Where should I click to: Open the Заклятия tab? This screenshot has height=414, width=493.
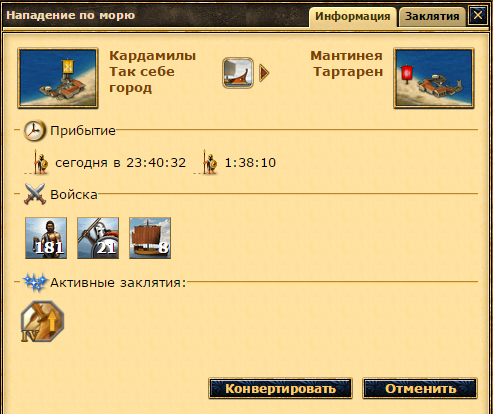click(432, 17)
